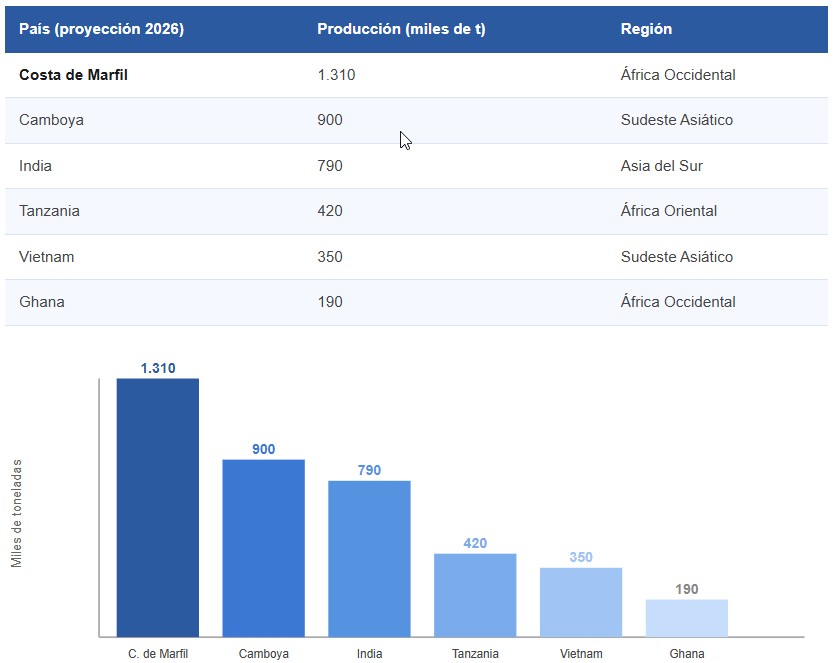
Task: Click the dark blue C. de Marfil bar
Action: click(x=158, y=507)
